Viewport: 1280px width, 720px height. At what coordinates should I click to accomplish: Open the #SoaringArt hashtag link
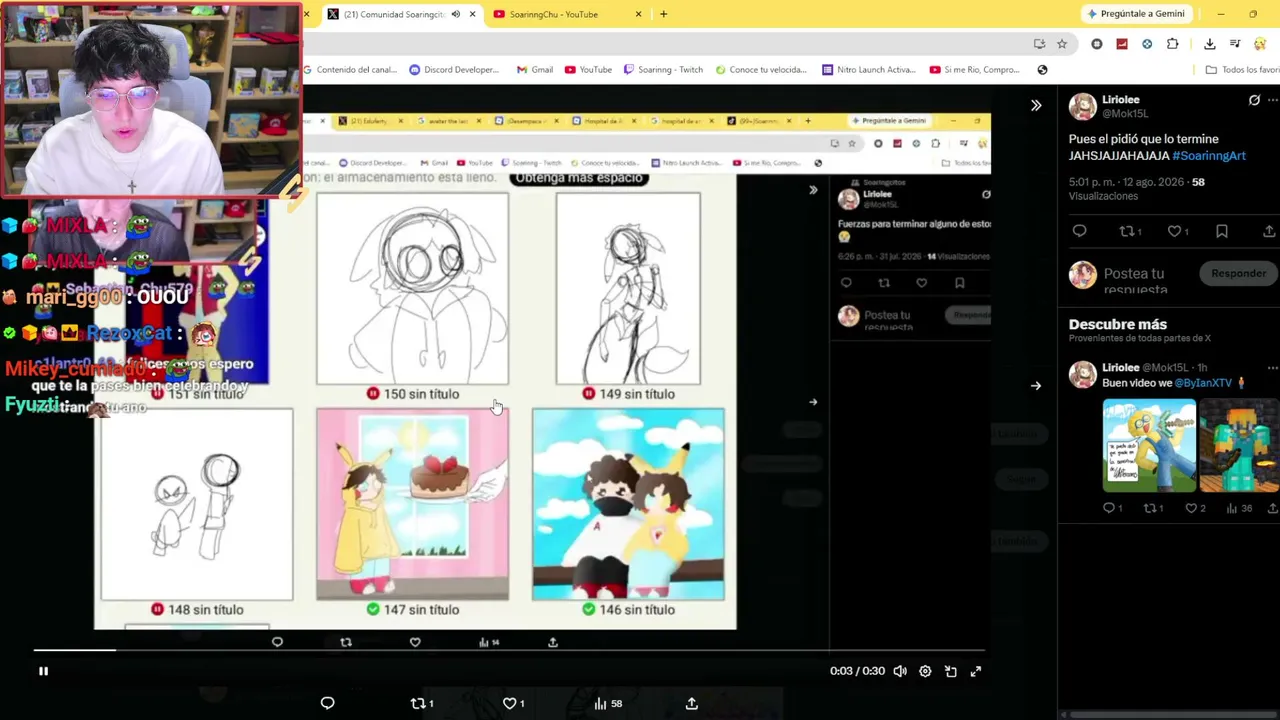[1209, 156]
